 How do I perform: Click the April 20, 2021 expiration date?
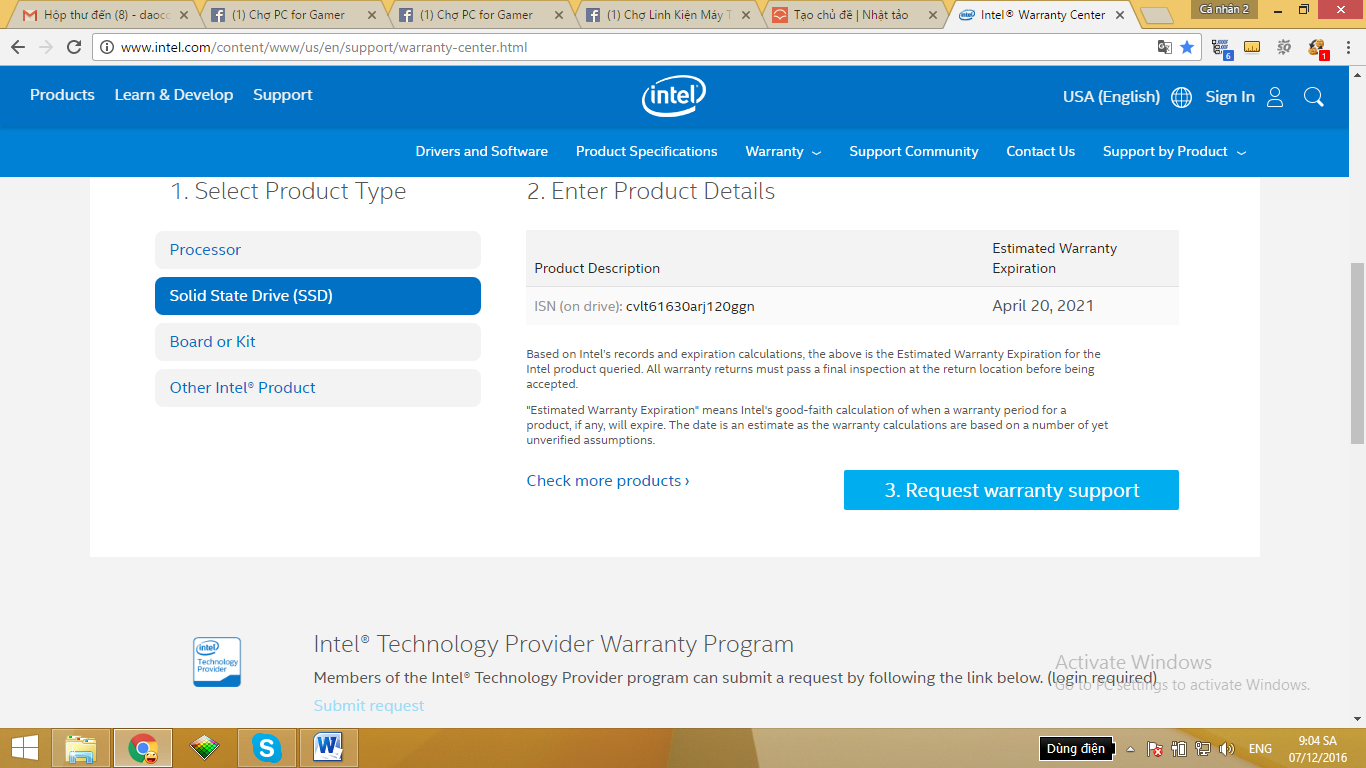(x=1043, y=306)
